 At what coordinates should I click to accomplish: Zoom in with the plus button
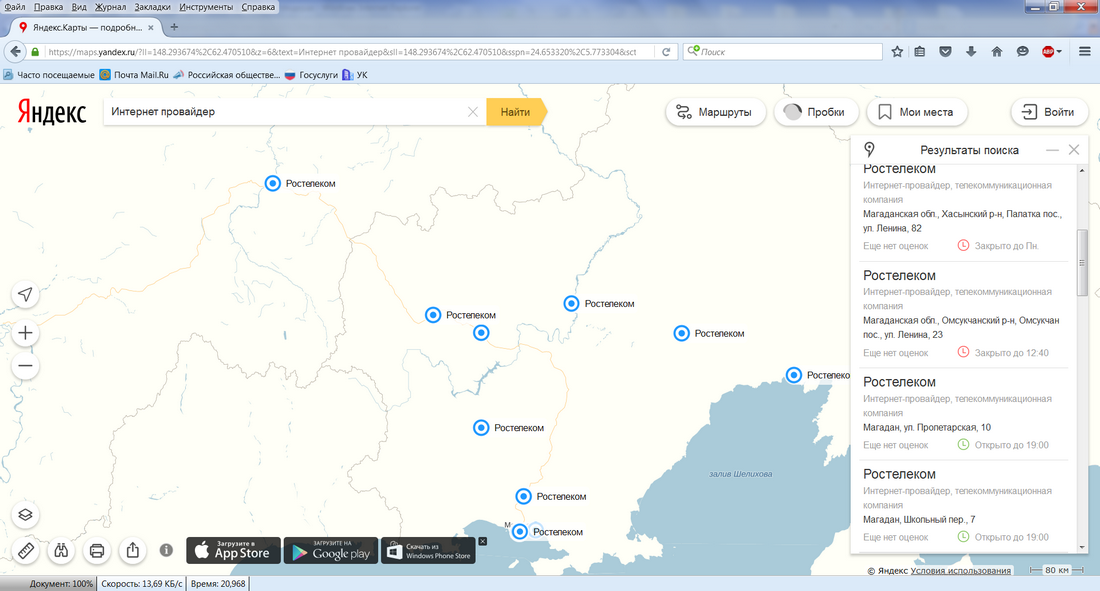coord(26,333)
